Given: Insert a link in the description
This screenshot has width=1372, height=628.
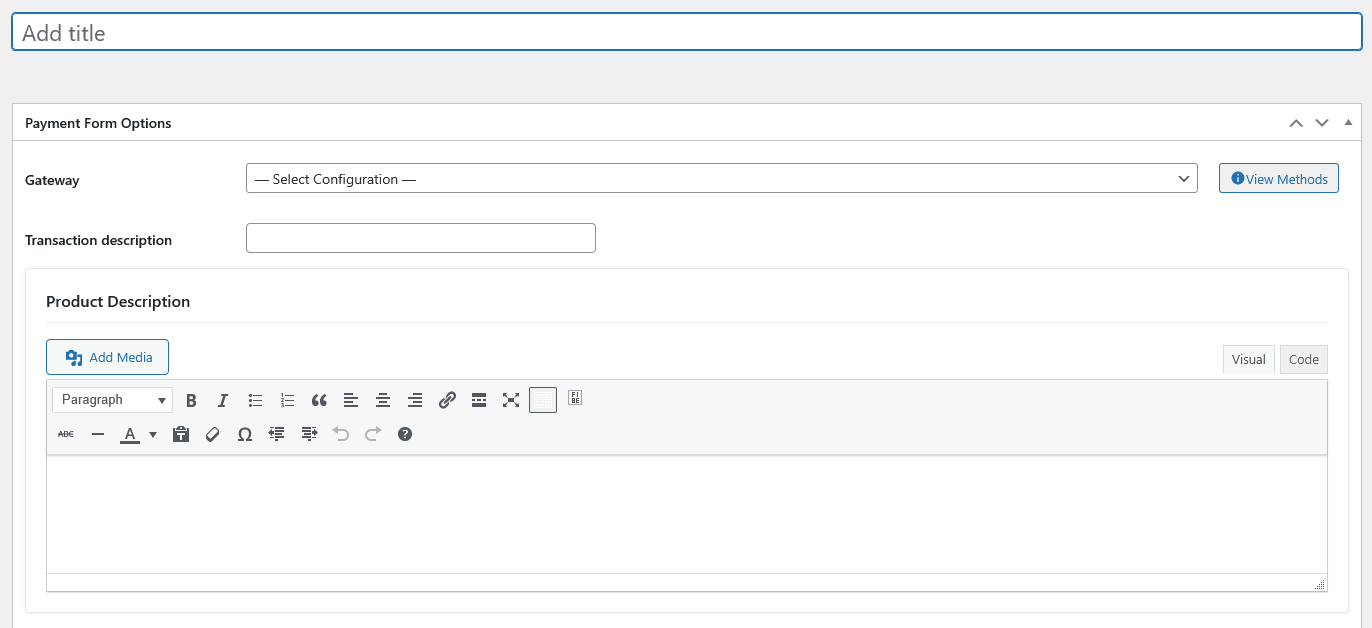Looking at the screenshot, I should [x=447, y=400].
